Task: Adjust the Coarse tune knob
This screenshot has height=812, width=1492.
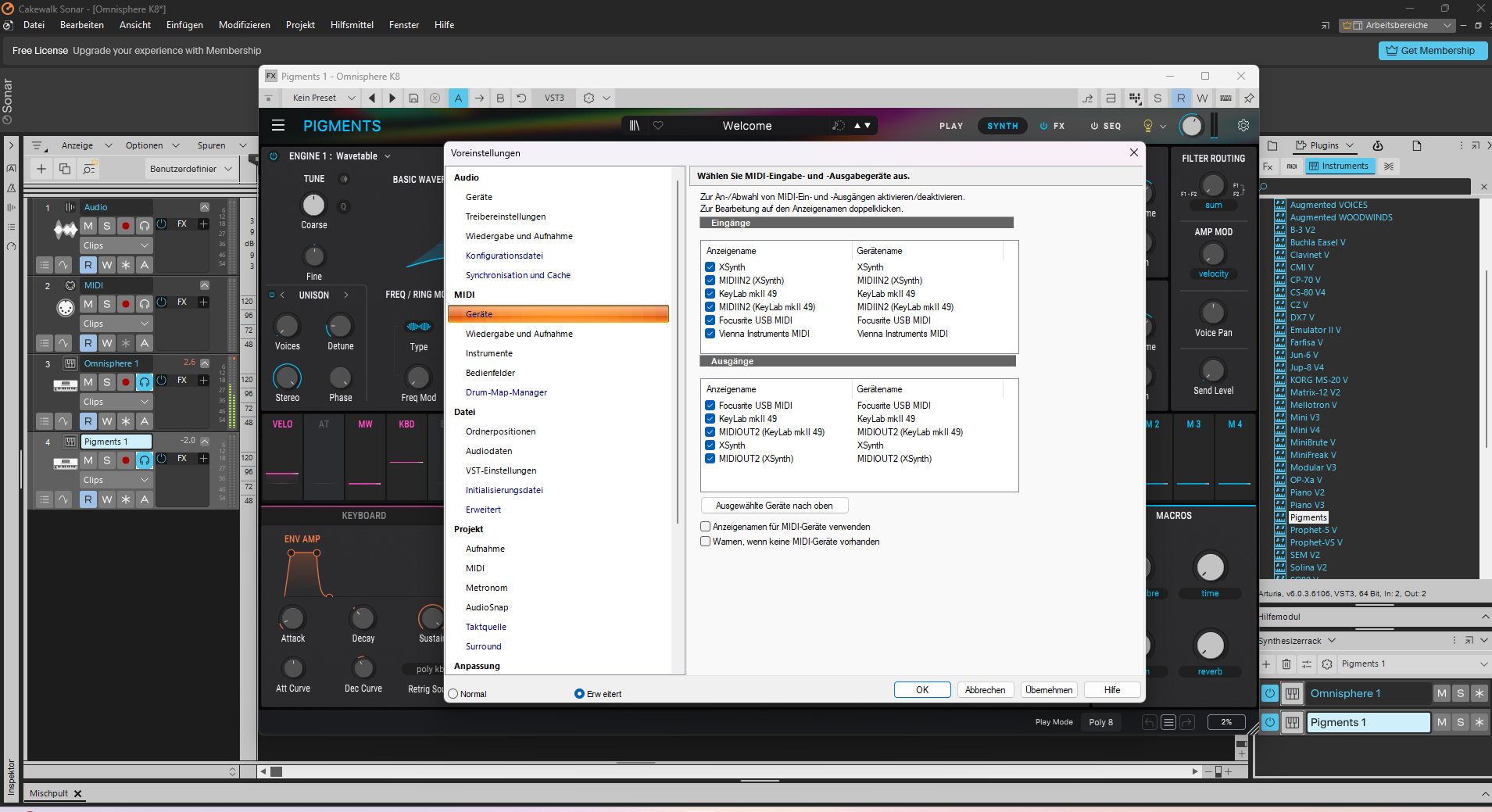Action: 313,205
